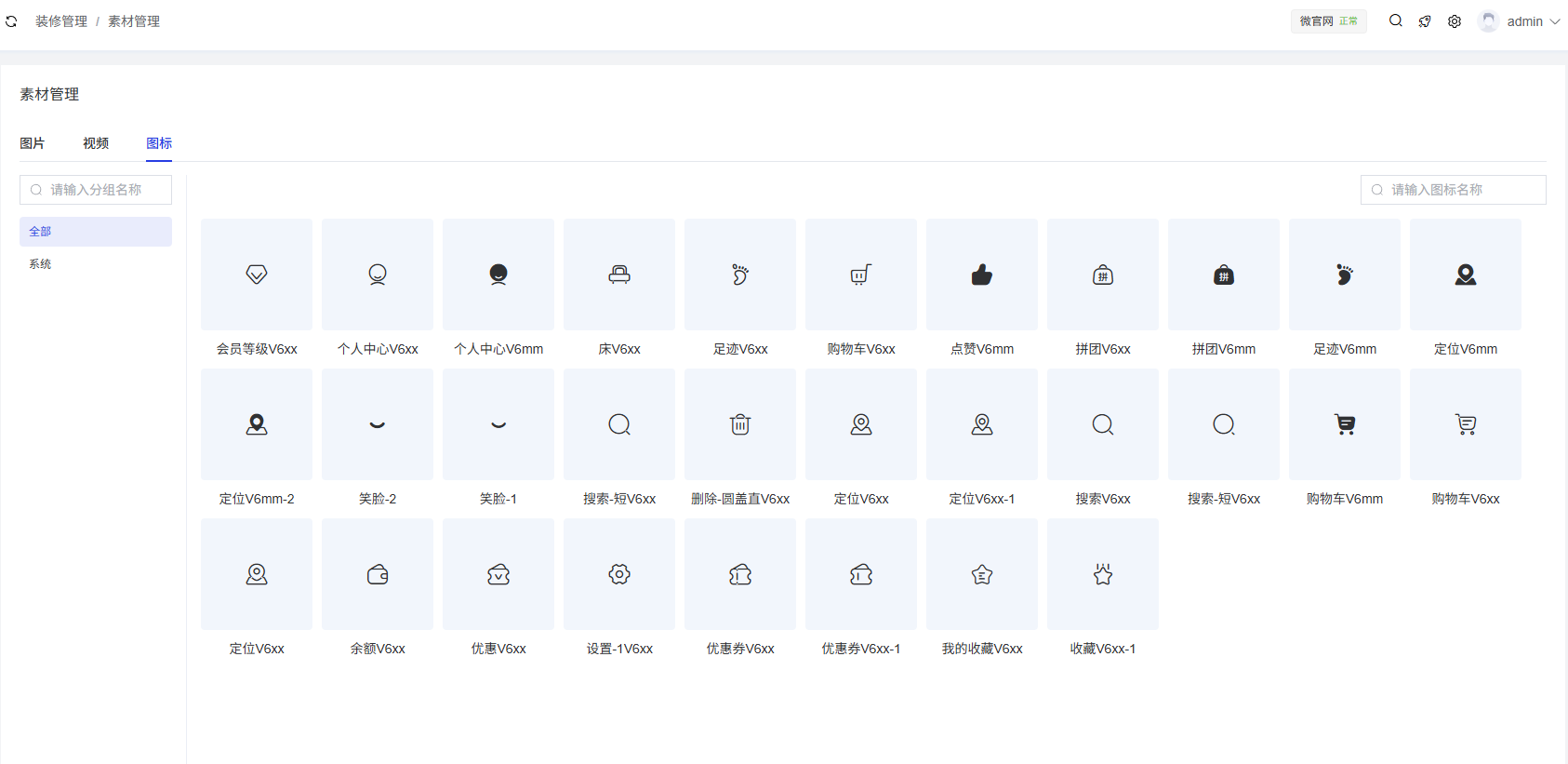Click the 装修管理 breadcrumb link
This screenshot has height=764, width=1568.
click(61, 21)
